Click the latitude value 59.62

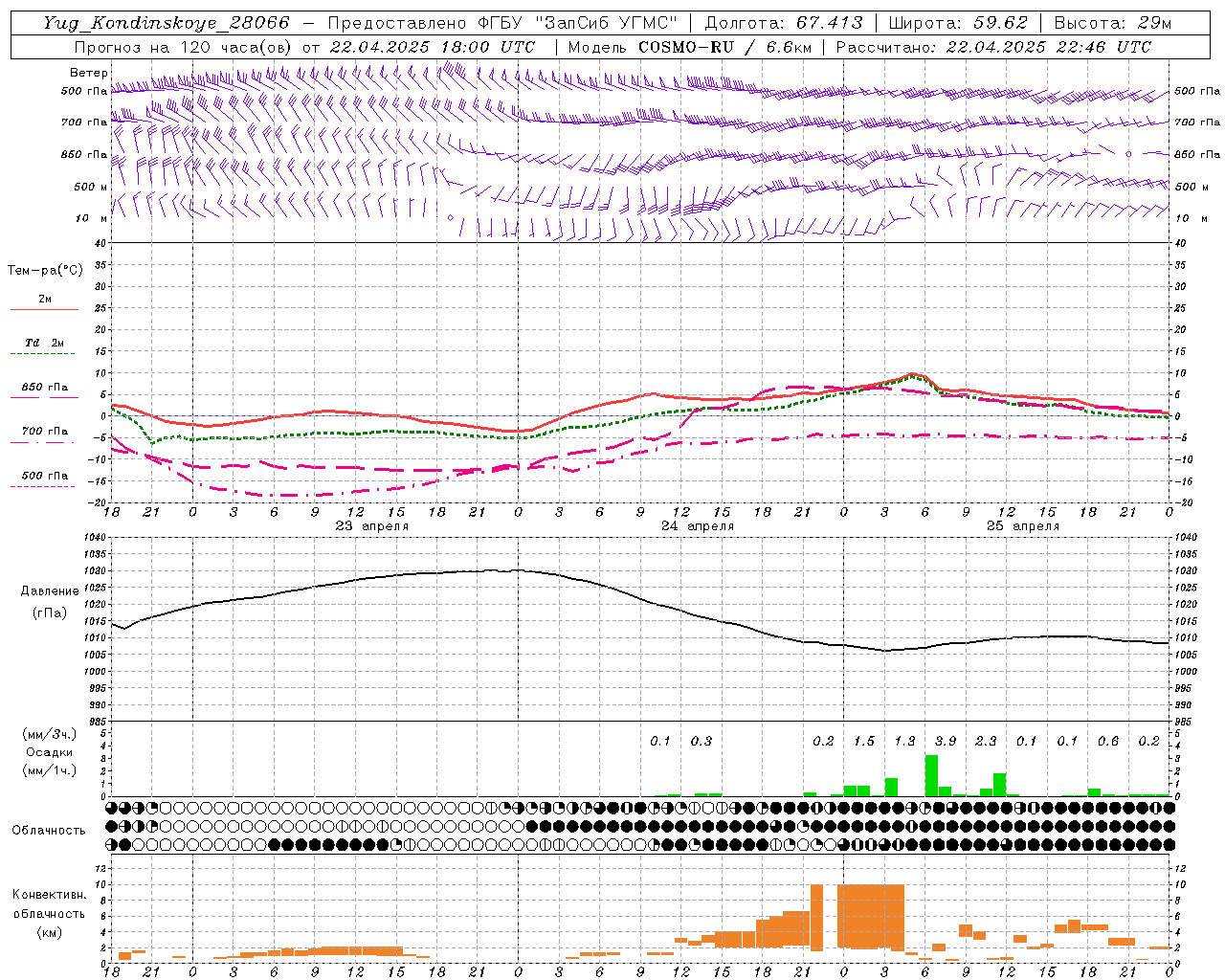1000,23
